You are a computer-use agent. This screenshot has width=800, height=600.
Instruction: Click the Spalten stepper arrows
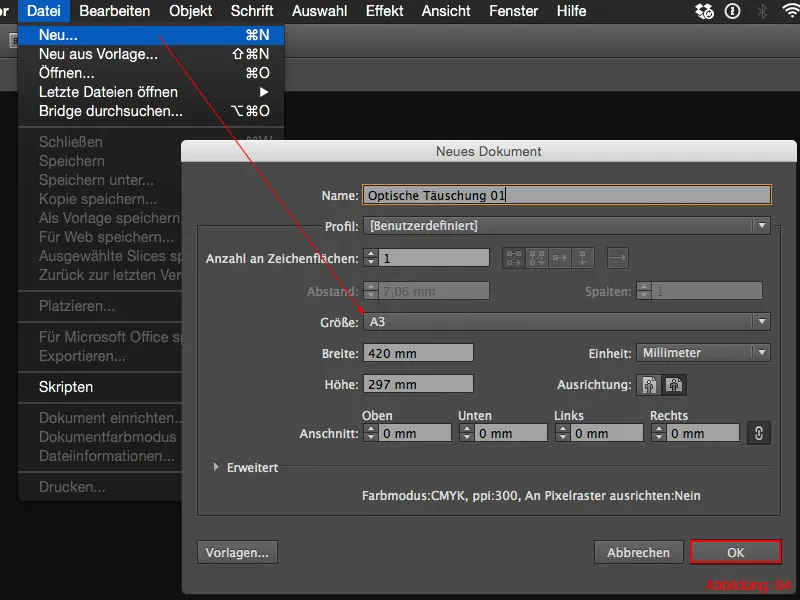(x=644, y=291)
